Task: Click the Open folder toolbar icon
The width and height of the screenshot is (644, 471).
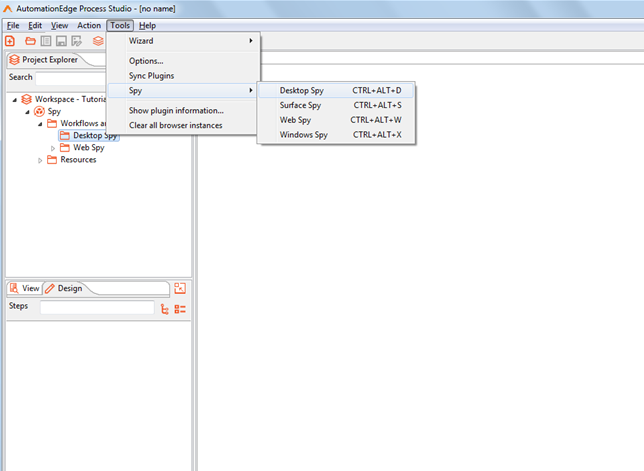Action: pos(30,41)
